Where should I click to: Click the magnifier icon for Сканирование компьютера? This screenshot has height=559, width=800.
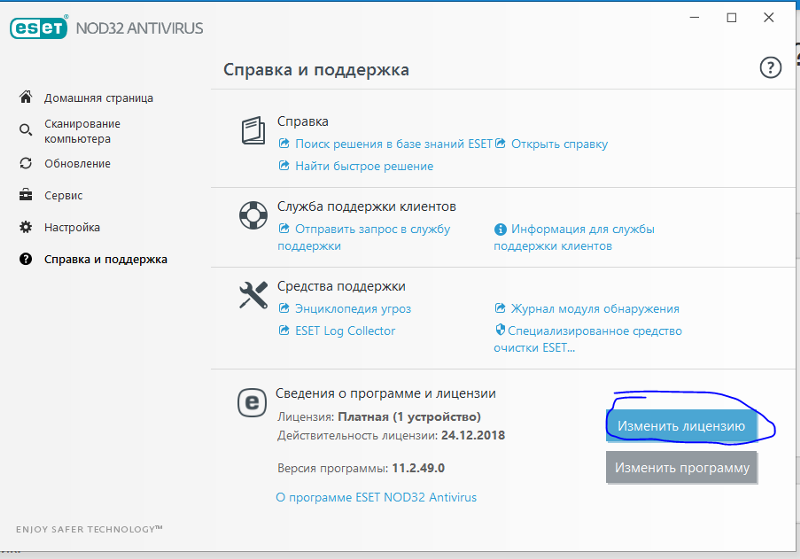tap(26, 131)
